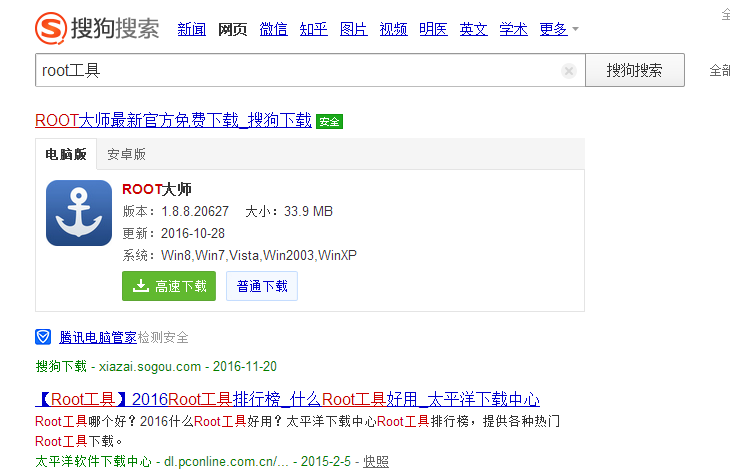
Task: Click the 普通下载 button
Action: [262, 286]
